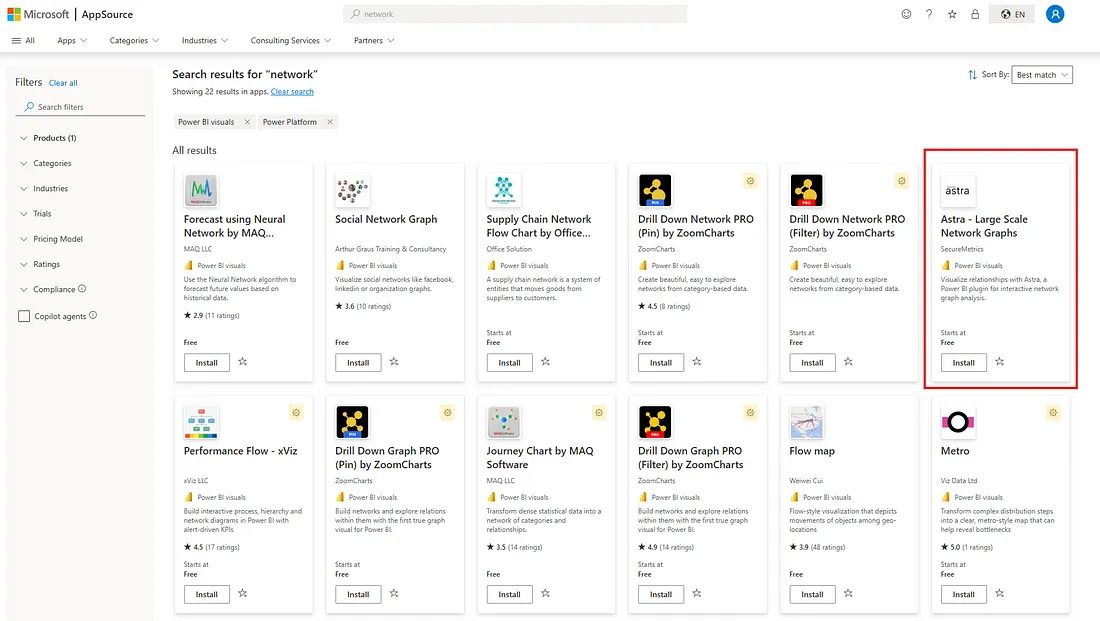Click the Search filters input

[x=80, y=107]
